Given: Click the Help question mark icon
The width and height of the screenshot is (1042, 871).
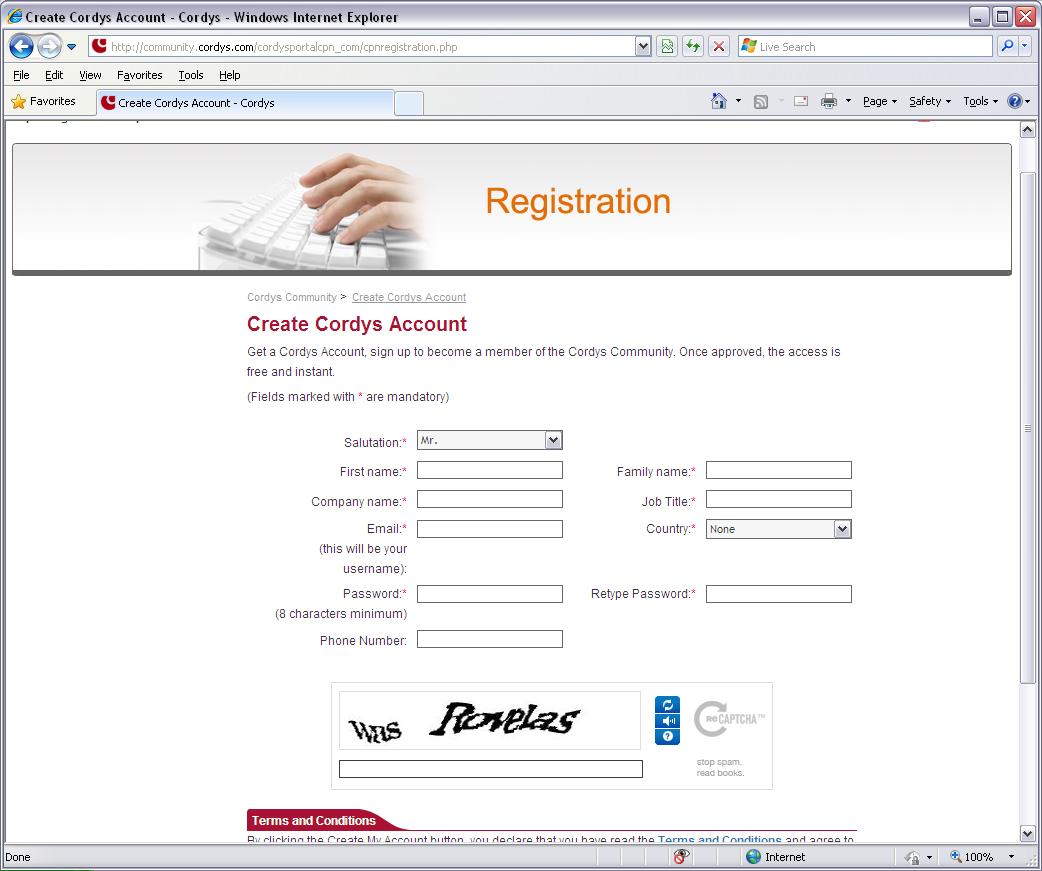Looking at the screenshot, I should click(x=1015, y=101).
